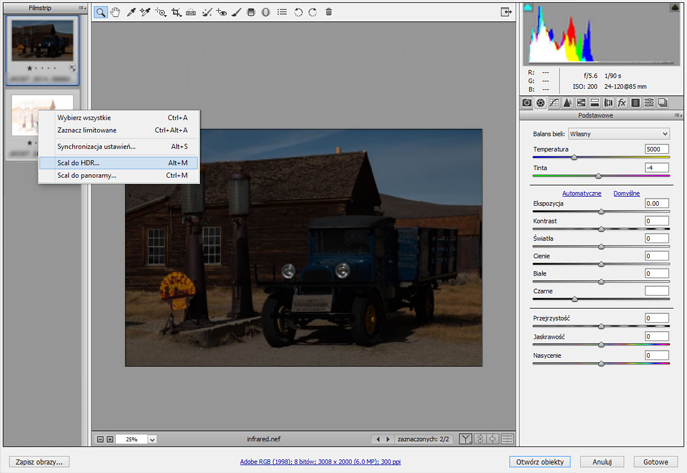Choose 'Scal do panoramy...' menu entry
The width and height of the screenshot is (687, 473).
[x=86, y=176]
